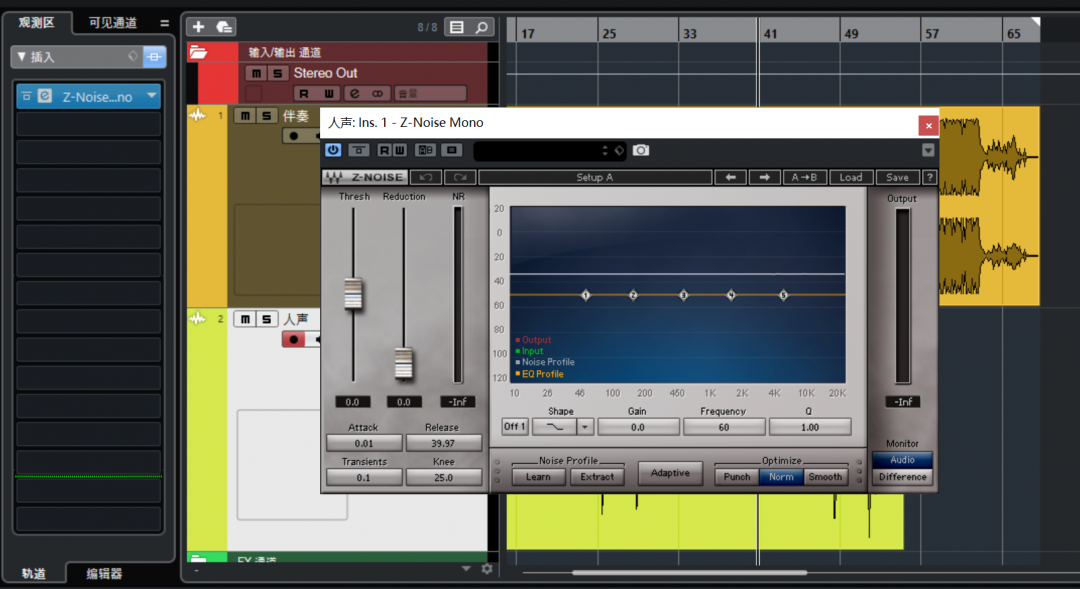Switch to the 可见通道 tab
Viewport: 1080px width, 589px height.
tap(113, 23)
